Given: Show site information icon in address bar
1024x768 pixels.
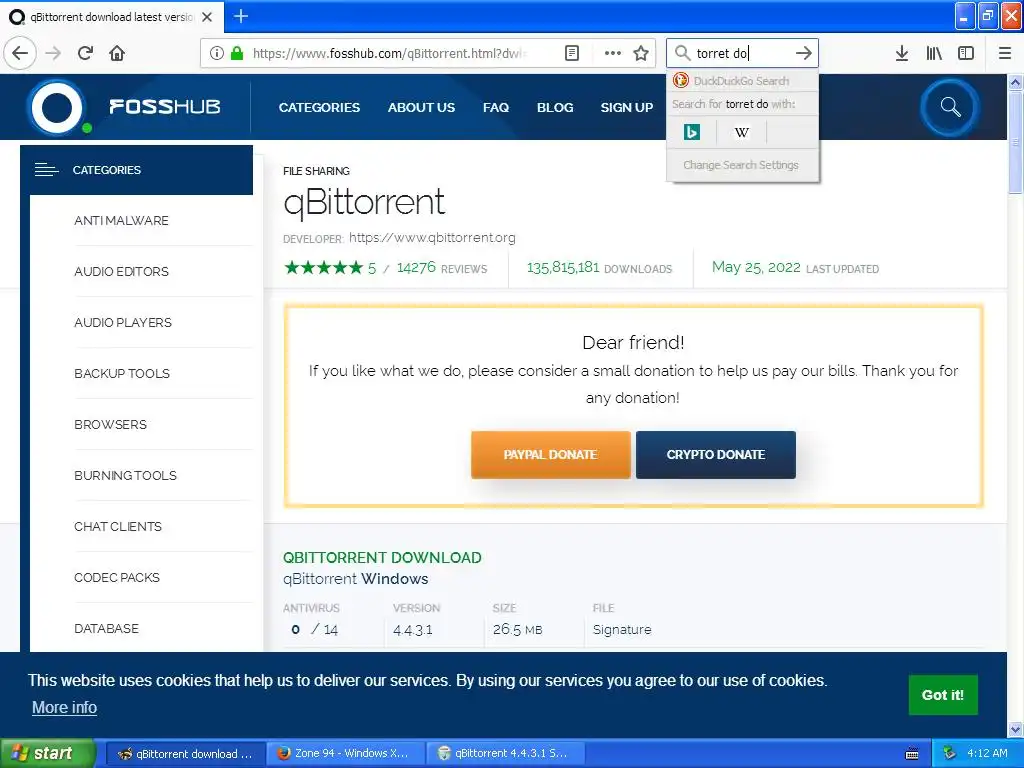Looking at the screenshot, I should pyautogui.click(x=217, y=53).
